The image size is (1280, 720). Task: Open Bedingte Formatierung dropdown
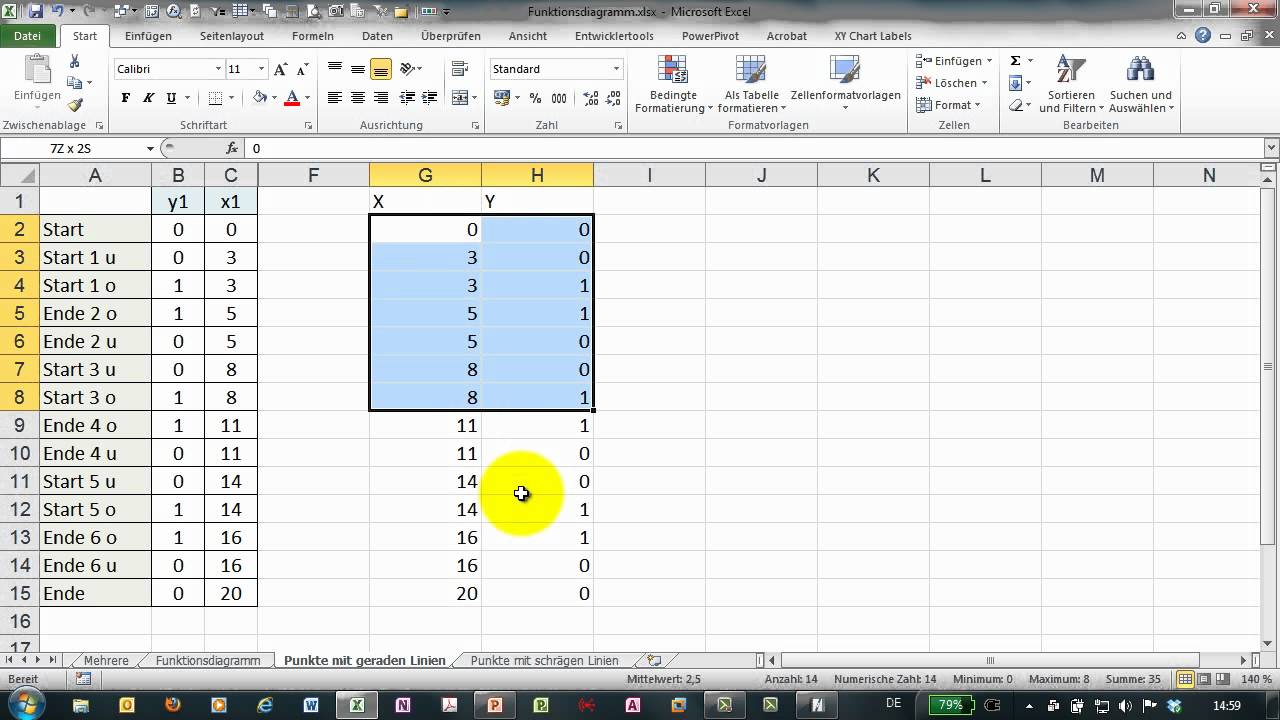674,83
